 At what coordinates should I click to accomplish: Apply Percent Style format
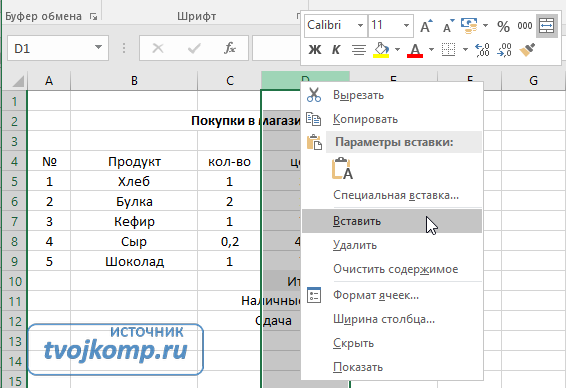click(503, 26)
